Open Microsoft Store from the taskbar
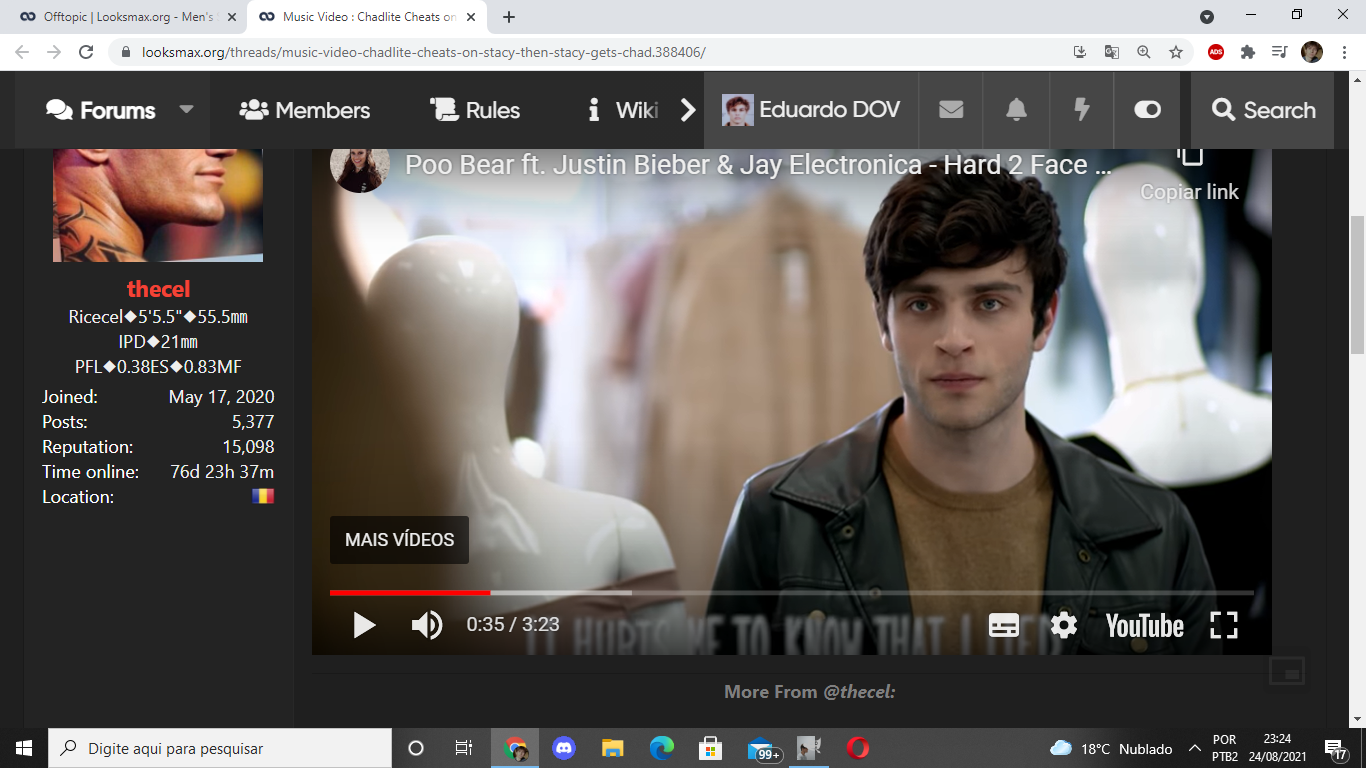Screen dimensions: 1366x768 coord(710,748)
